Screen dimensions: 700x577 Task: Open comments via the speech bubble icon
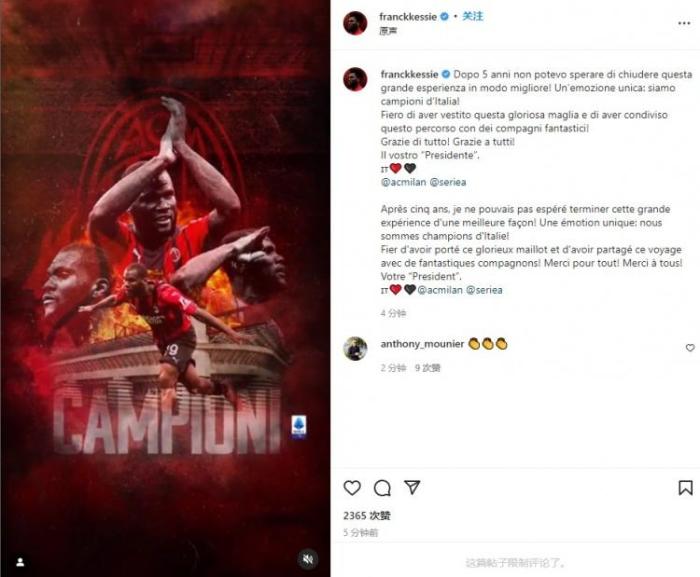click(382, 488)
